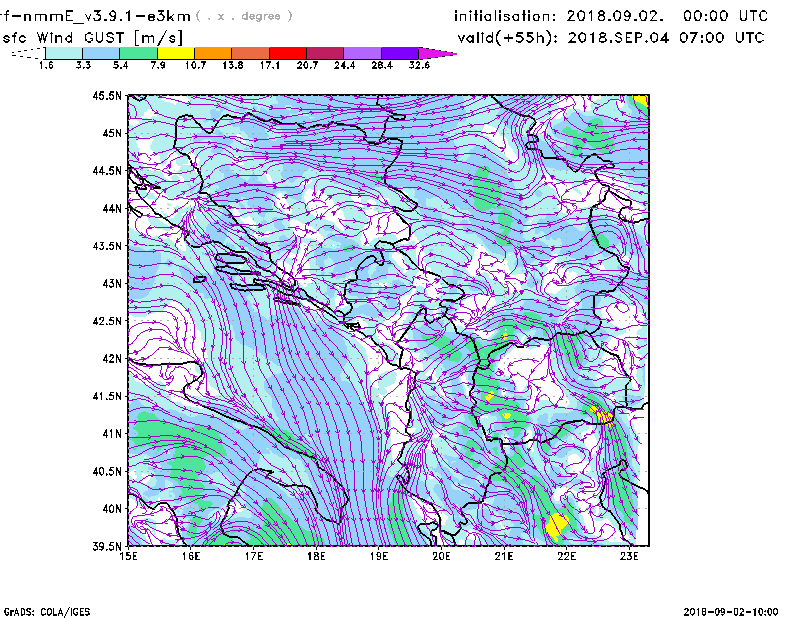Screen dimensions: 800x618
Task: Pick the lavender legend swatch after 24.4
Action: [363, 53]
